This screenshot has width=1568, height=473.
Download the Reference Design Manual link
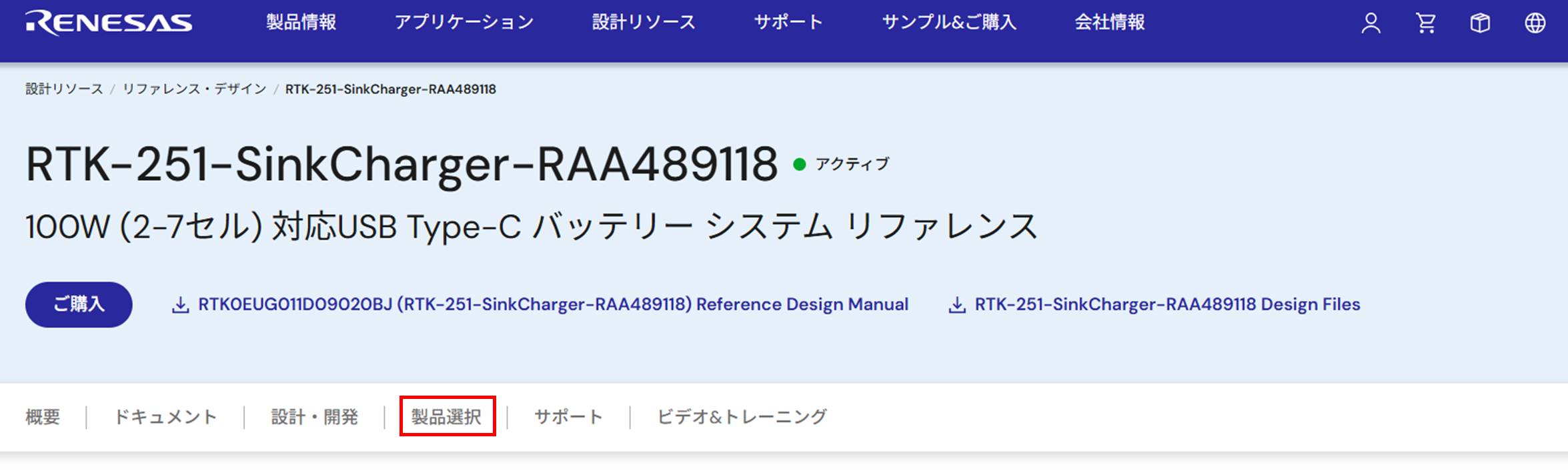(553, 305)
